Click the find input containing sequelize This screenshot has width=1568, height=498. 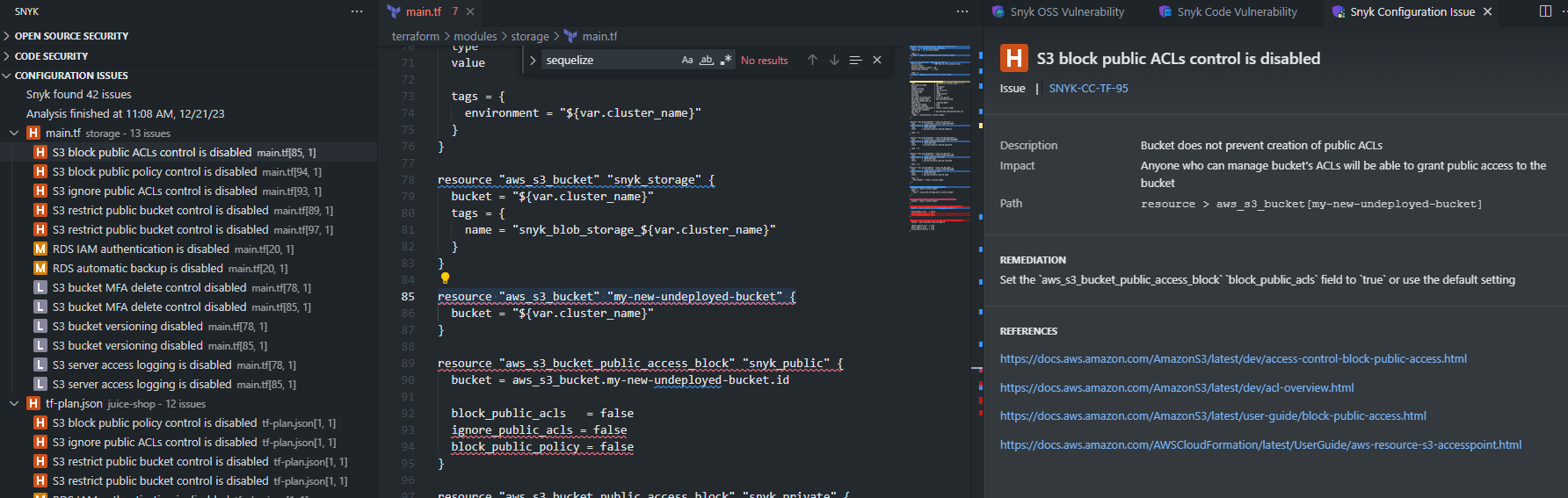tap(608, 61)
